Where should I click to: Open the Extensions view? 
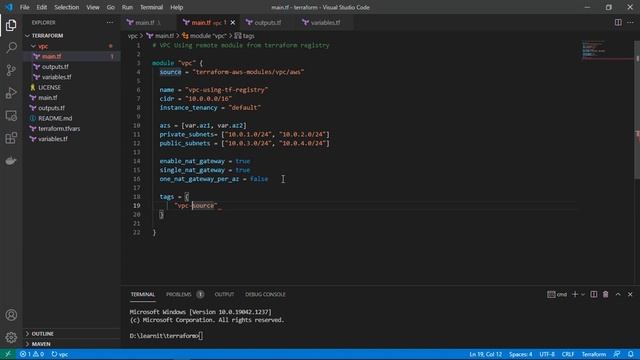(x=11, y=138)
